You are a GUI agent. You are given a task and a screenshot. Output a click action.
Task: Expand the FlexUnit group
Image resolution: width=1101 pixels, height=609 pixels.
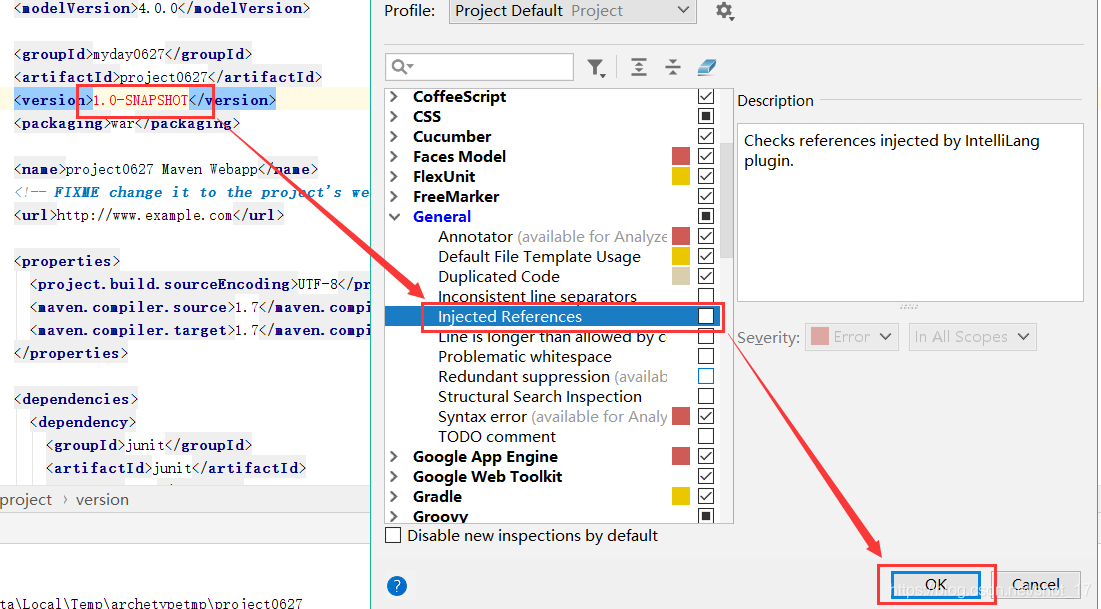click(x=394, y=176)
